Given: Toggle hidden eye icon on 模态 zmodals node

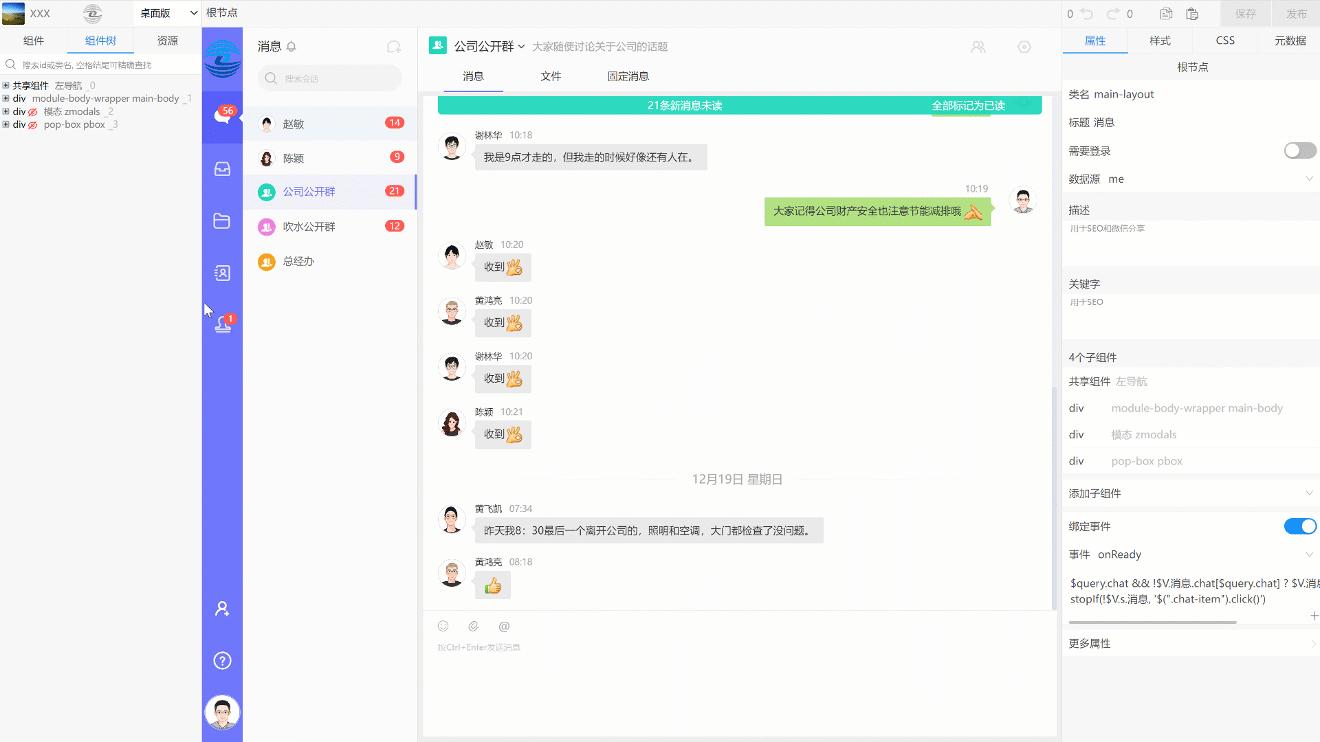Looking at the screenshot, I should (33, 112).
